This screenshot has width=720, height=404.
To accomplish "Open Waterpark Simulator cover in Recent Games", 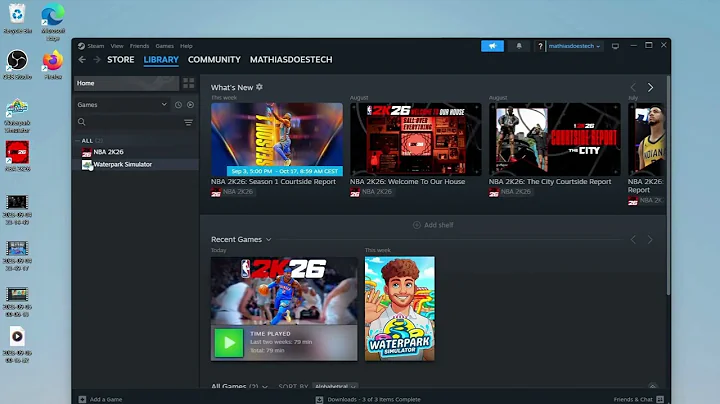I will tap(399, 309).
